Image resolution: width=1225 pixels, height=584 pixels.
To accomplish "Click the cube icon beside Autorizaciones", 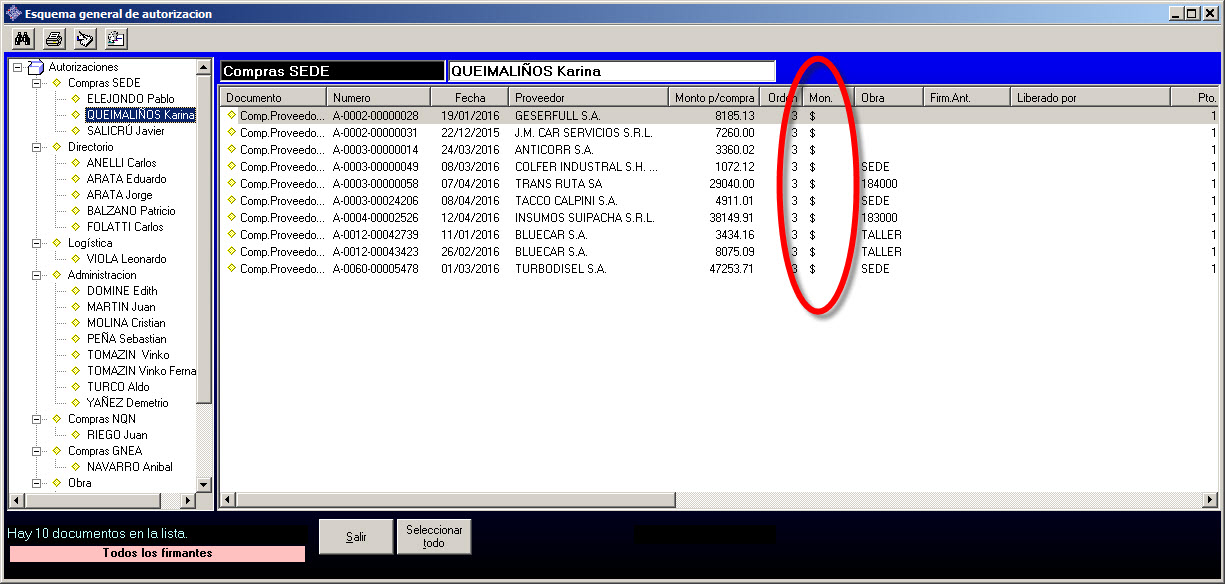I will pyautogui.click(x=36, y=67).
